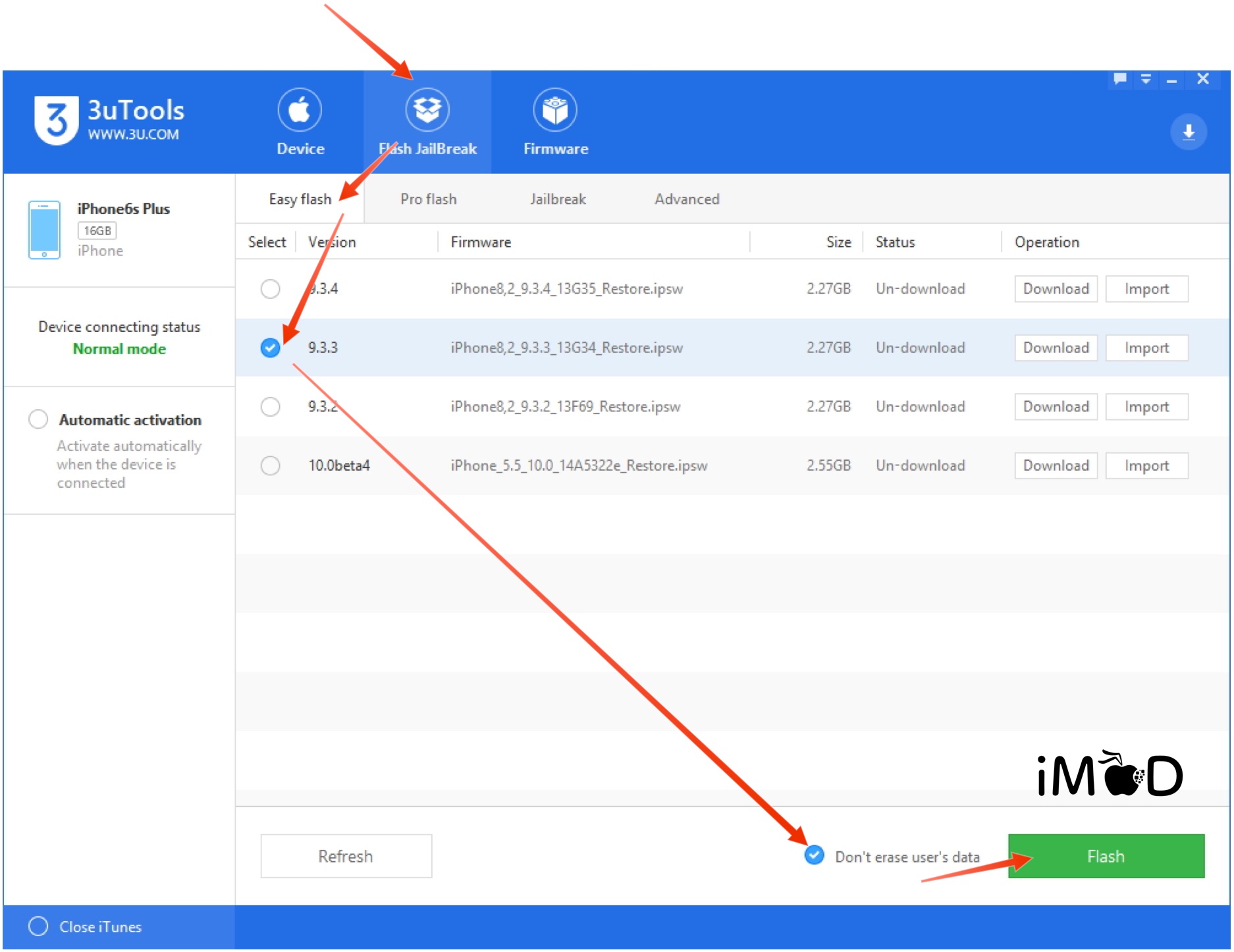Screen dimensions: 1234x952
Task: Open the Flash JailBreak section icon
Action: [427, 110]
